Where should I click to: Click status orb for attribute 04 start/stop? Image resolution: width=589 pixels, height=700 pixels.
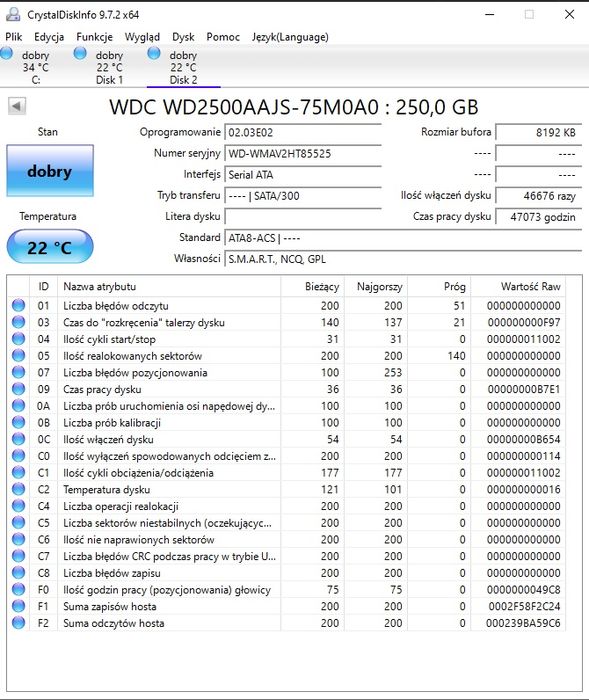tap(18, 339)
